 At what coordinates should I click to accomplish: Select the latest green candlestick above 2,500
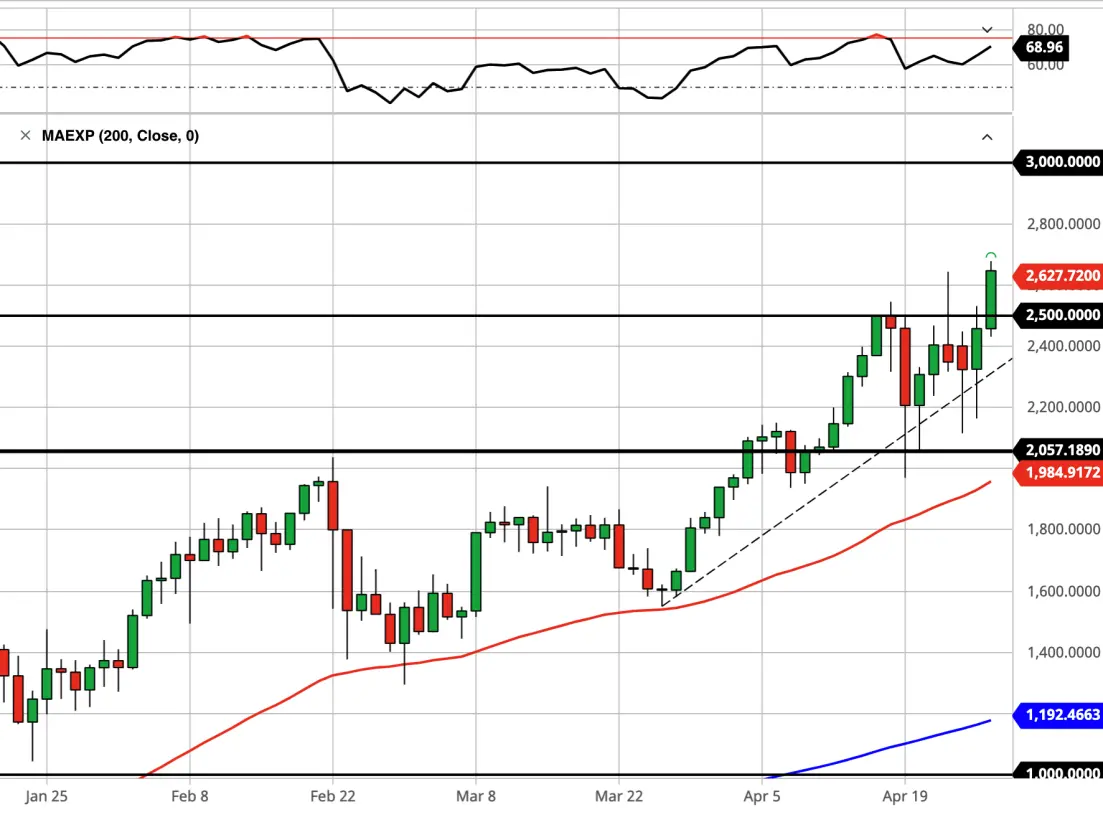point(991,300)
